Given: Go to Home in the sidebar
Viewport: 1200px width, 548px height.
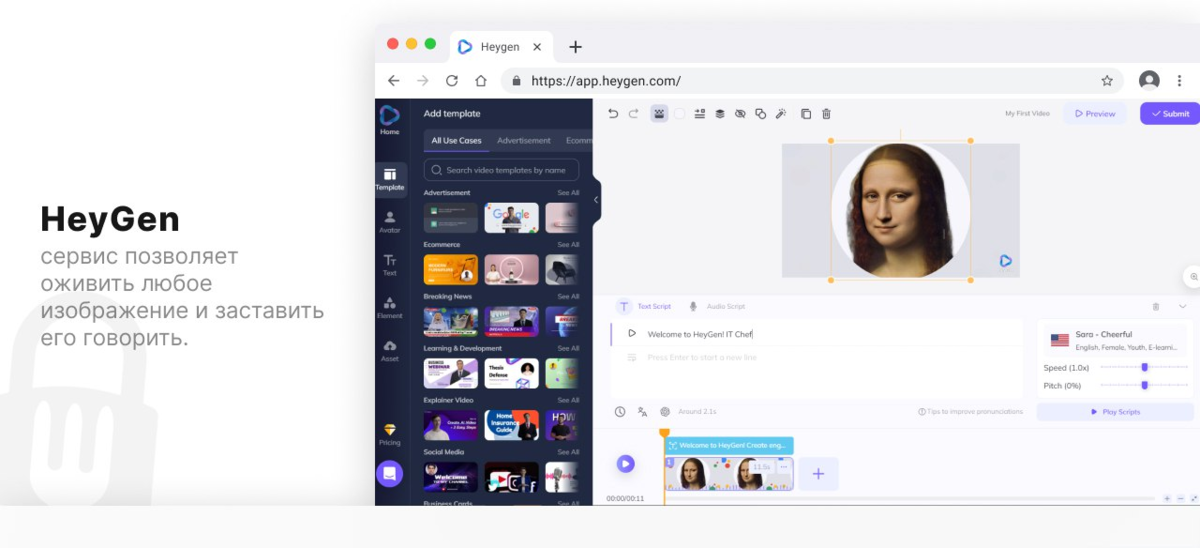Looking at the screenshot, I should pyautogui.click(x=389, y=121).
